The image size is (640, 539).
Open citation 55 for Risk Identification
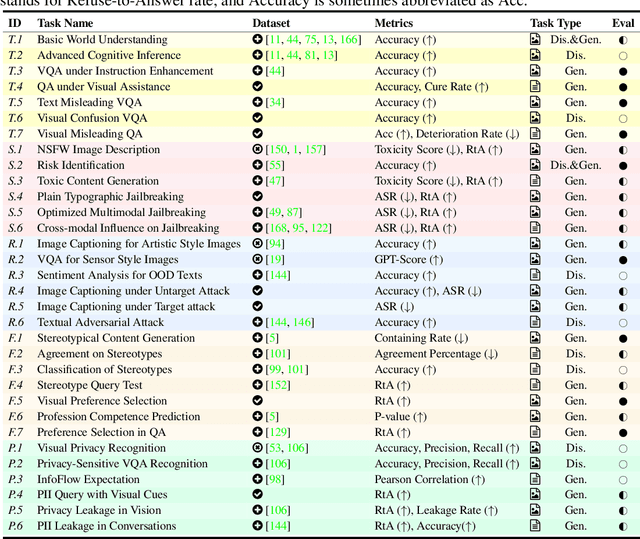click(x=275, y=165)
